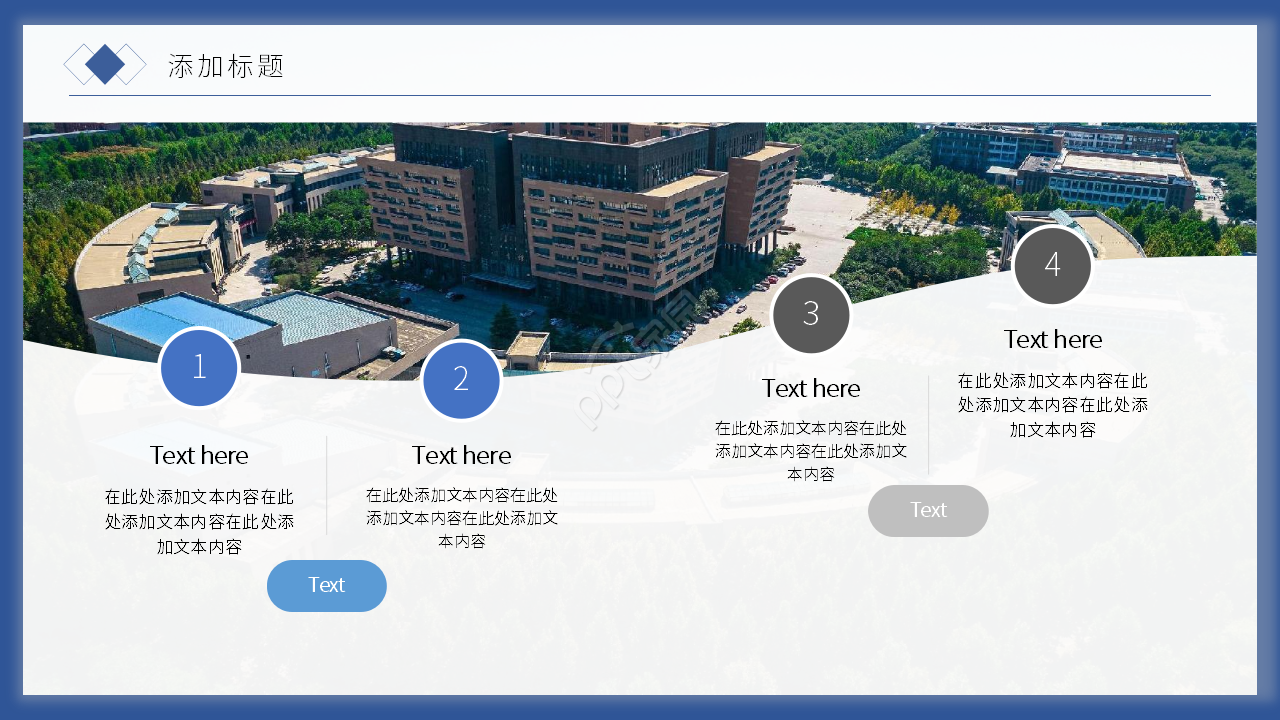Select the Text here heading under circle 1

199,455
